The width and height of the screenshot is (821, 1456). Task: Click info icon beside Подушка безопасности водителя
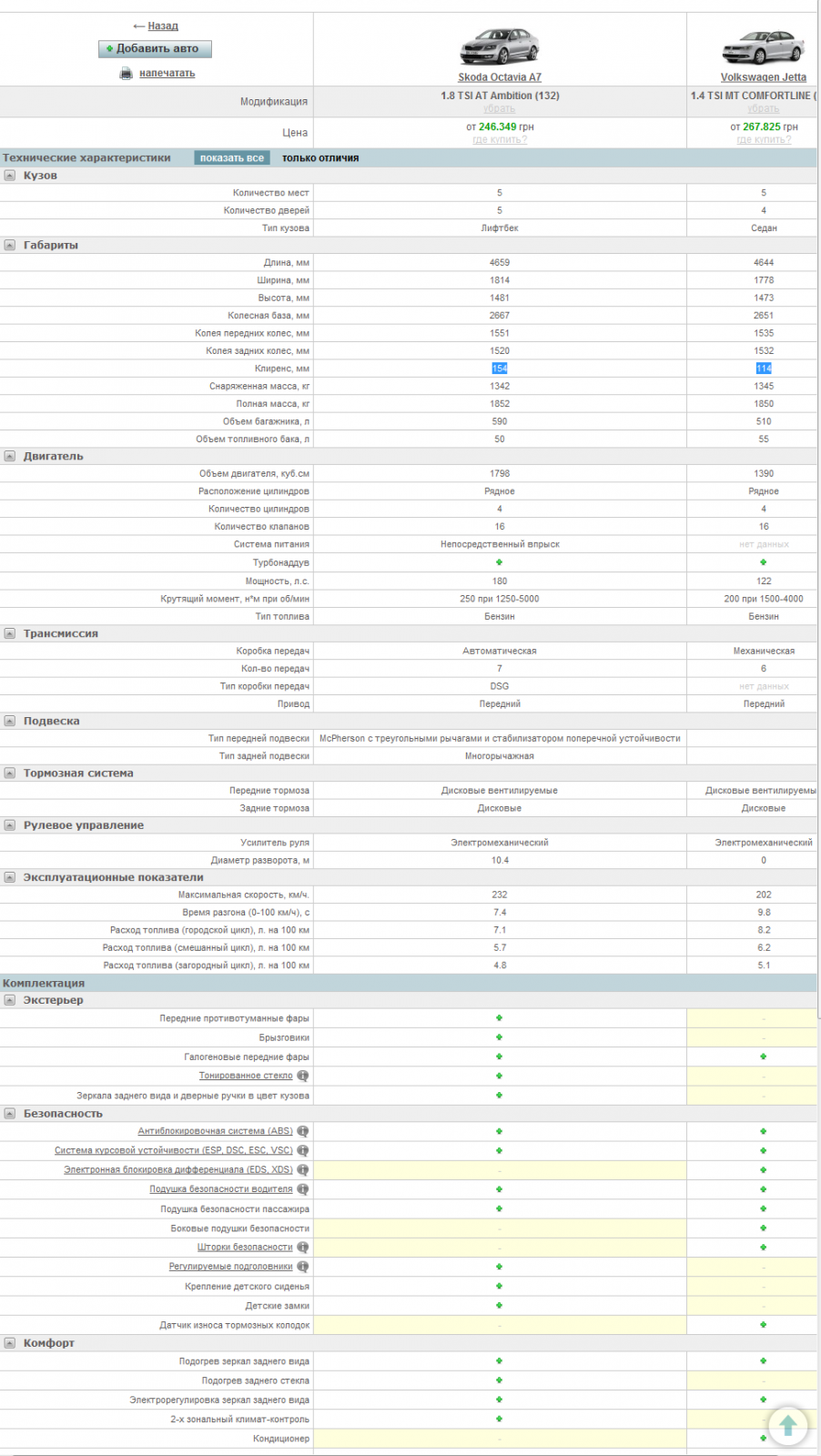303,1189
